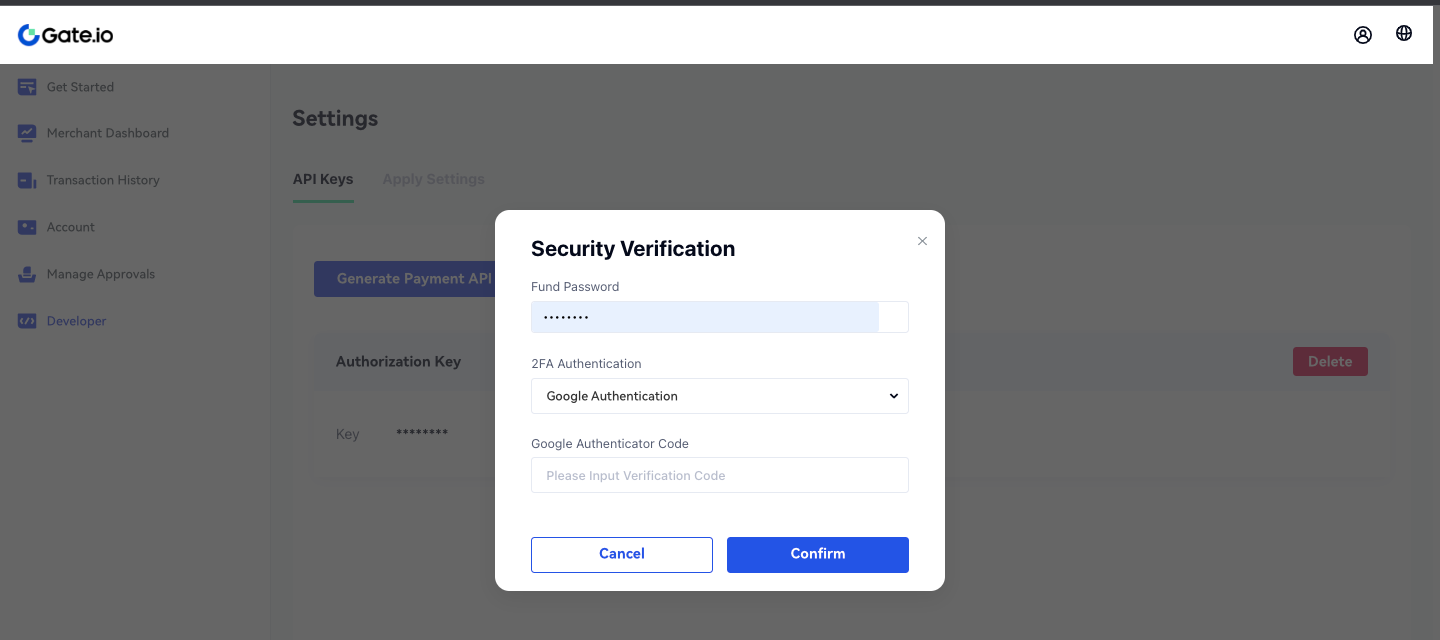Open the user profile icon
The height and width of the screenshot is (640, 1440).
tap(1362, 35)
